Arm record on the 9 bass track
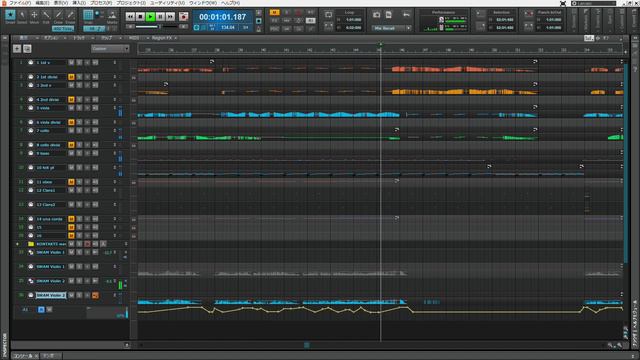Viewport: 640px width, 360px height. click(x=87, y=153)
